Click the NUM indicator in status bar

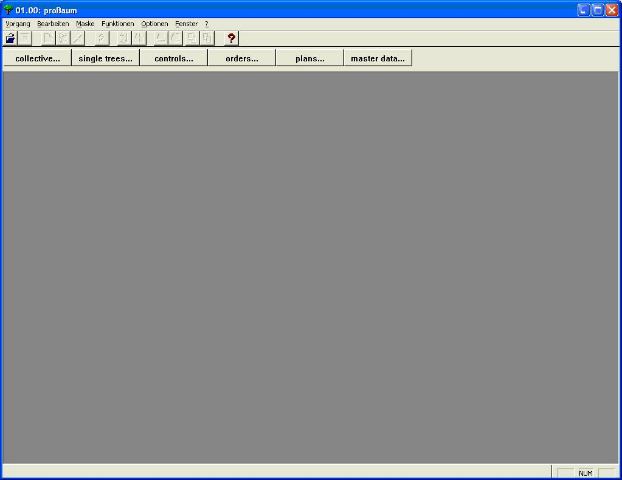(x=585, y=473)
